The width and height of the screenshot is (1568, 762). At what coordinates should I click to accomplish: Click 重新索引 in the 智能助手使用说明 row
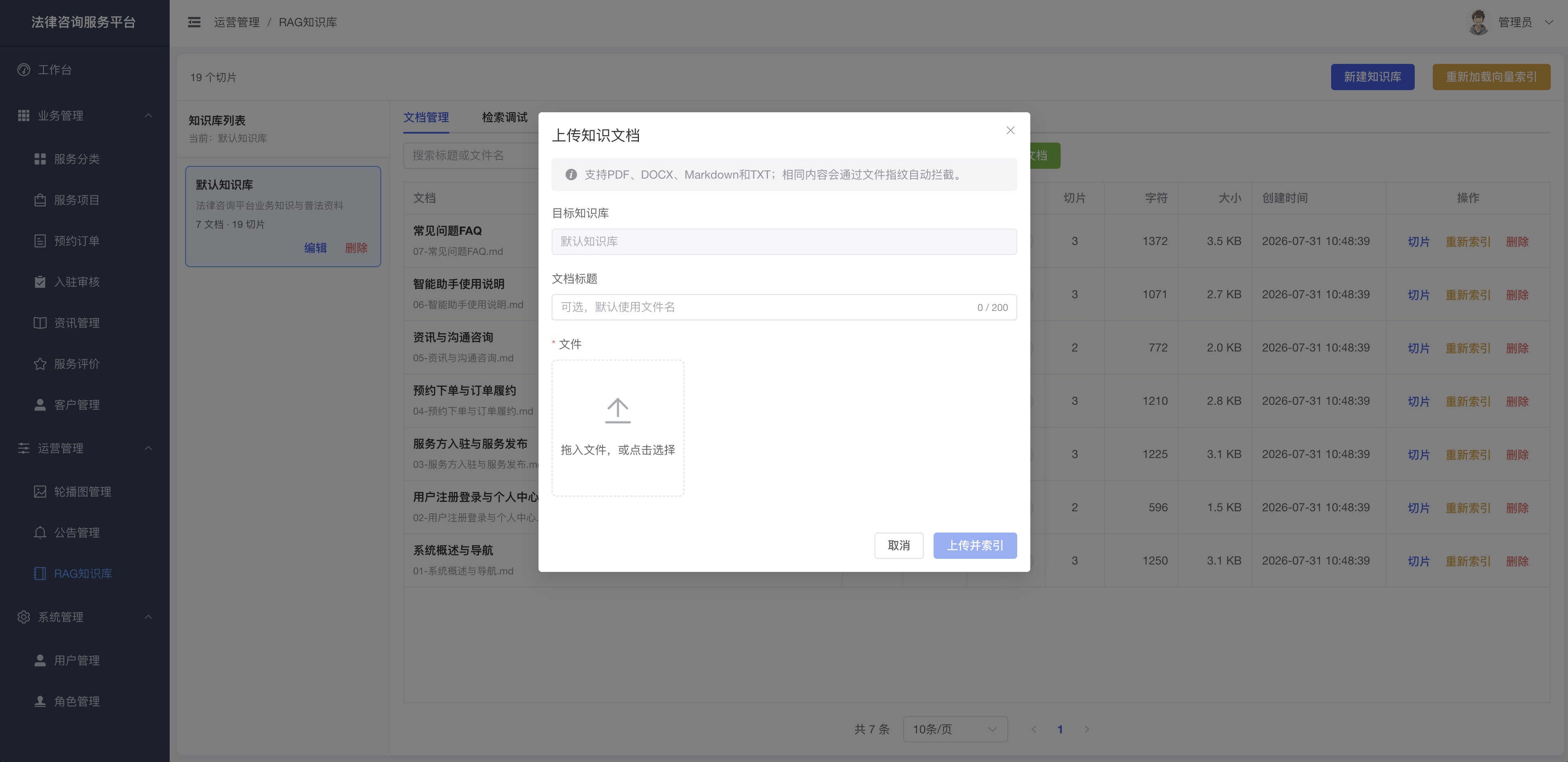[x=1468, y=295]
